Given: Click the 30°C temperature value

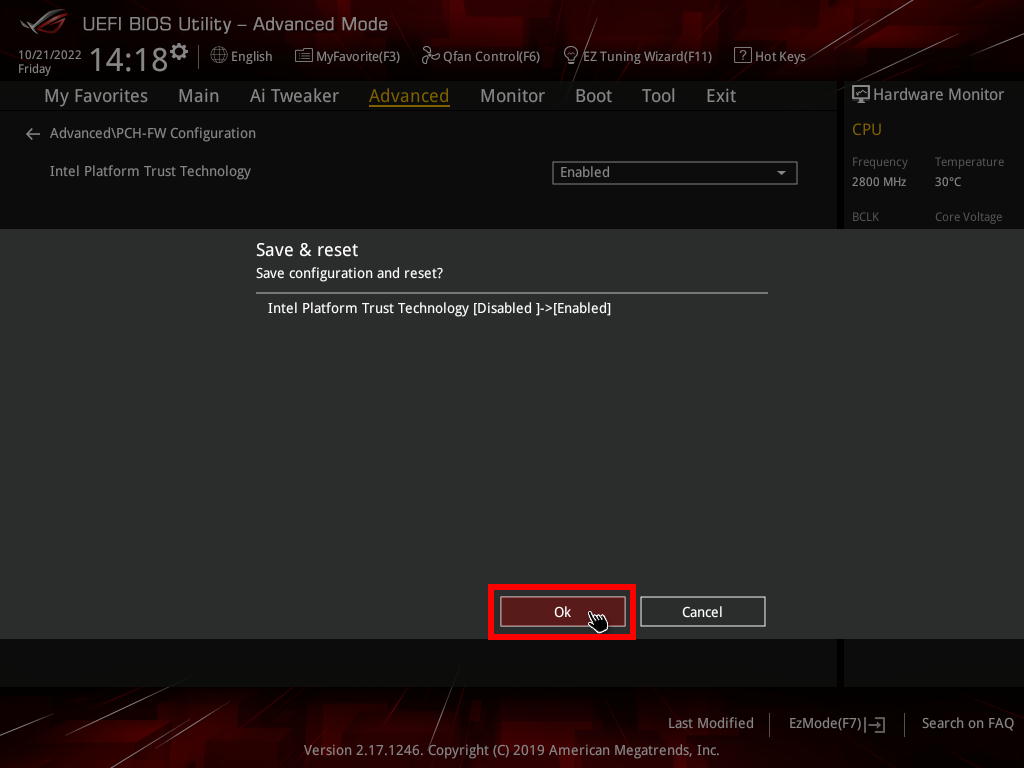Looking at the screenshot, I should point(948,182).
